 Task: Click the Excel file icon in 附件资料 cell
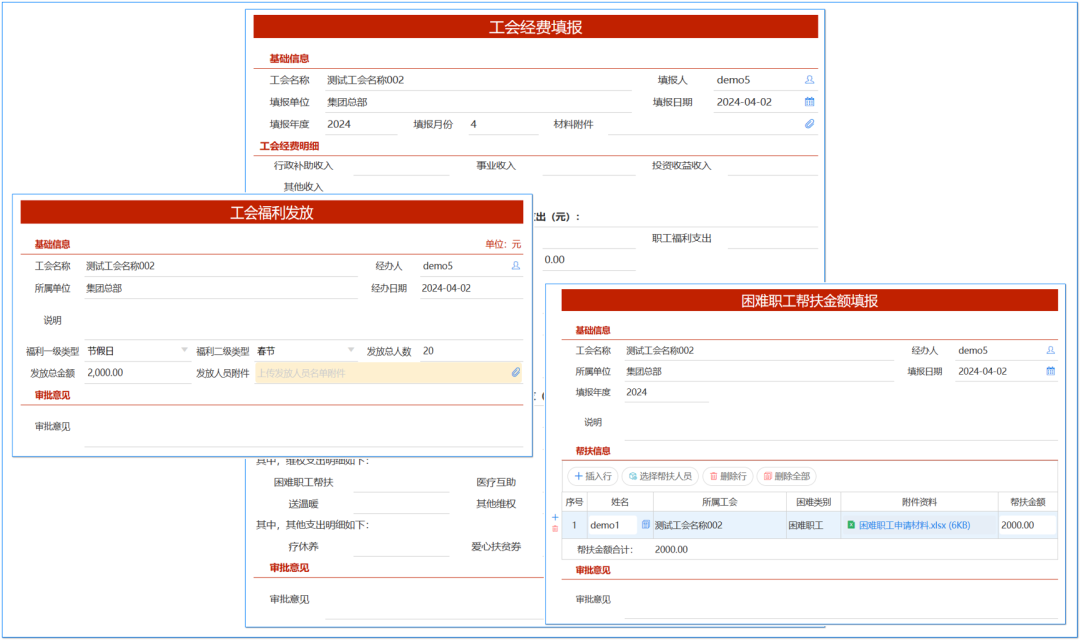click(x=851, y=525)
